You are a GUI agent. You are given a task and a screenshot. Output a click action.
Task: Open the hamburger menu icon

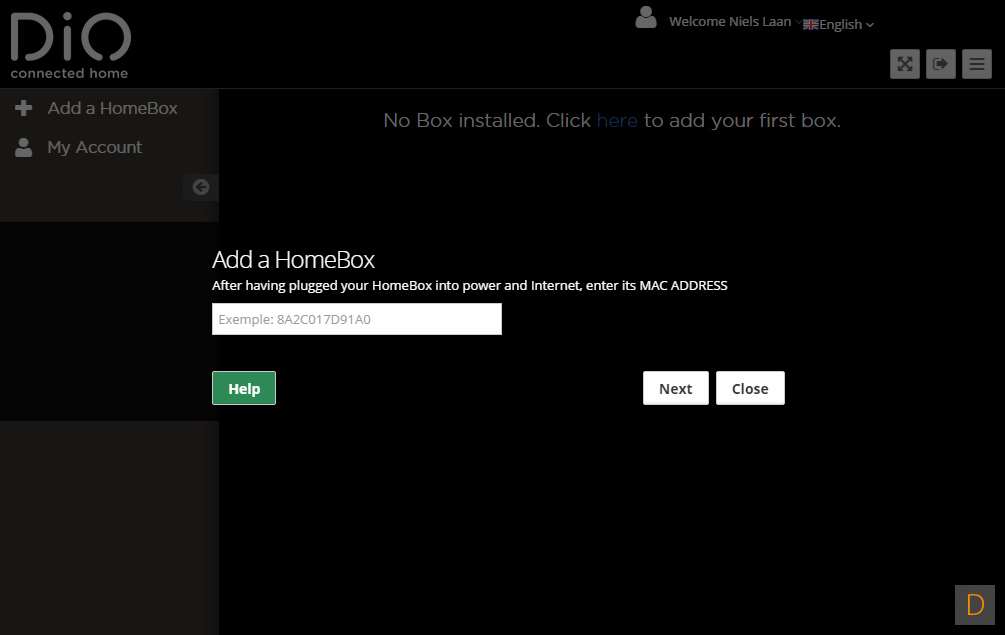976,64
